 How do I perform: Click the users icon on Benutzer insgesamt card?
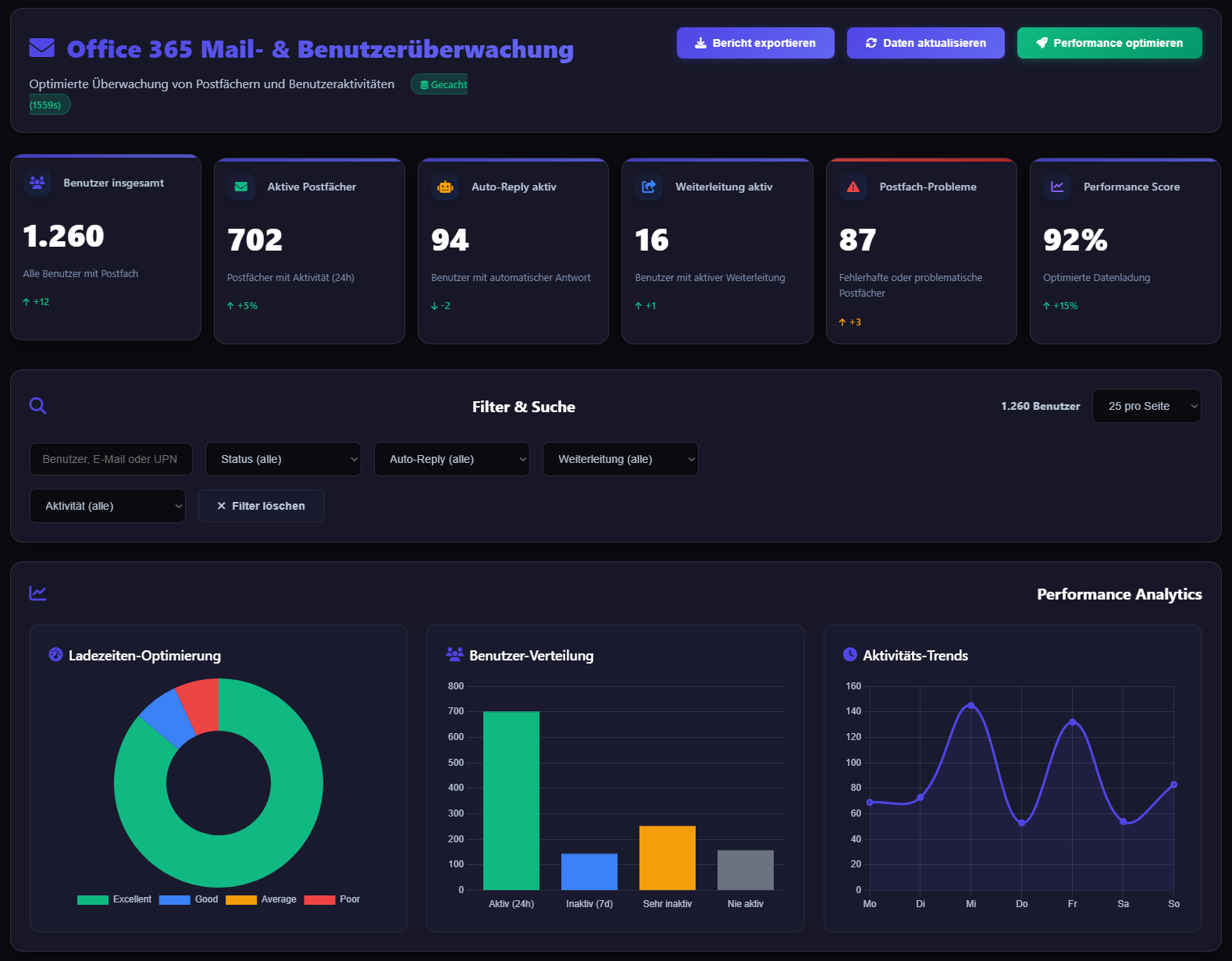37,182
